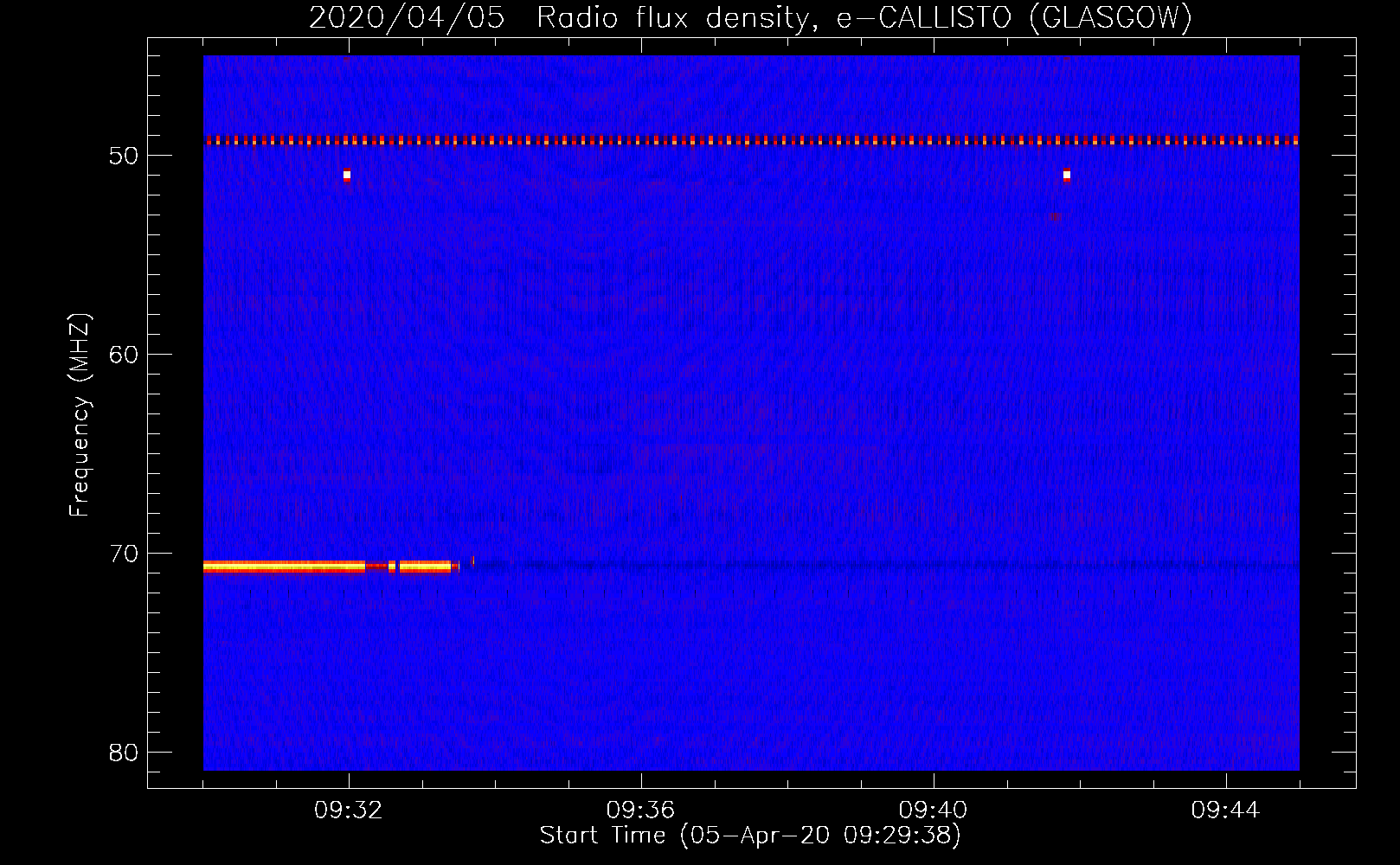The image size is (1400, 865).
Task: Click the dotted red interference line near 49 MHz
Action: click(x=751, y=140)
